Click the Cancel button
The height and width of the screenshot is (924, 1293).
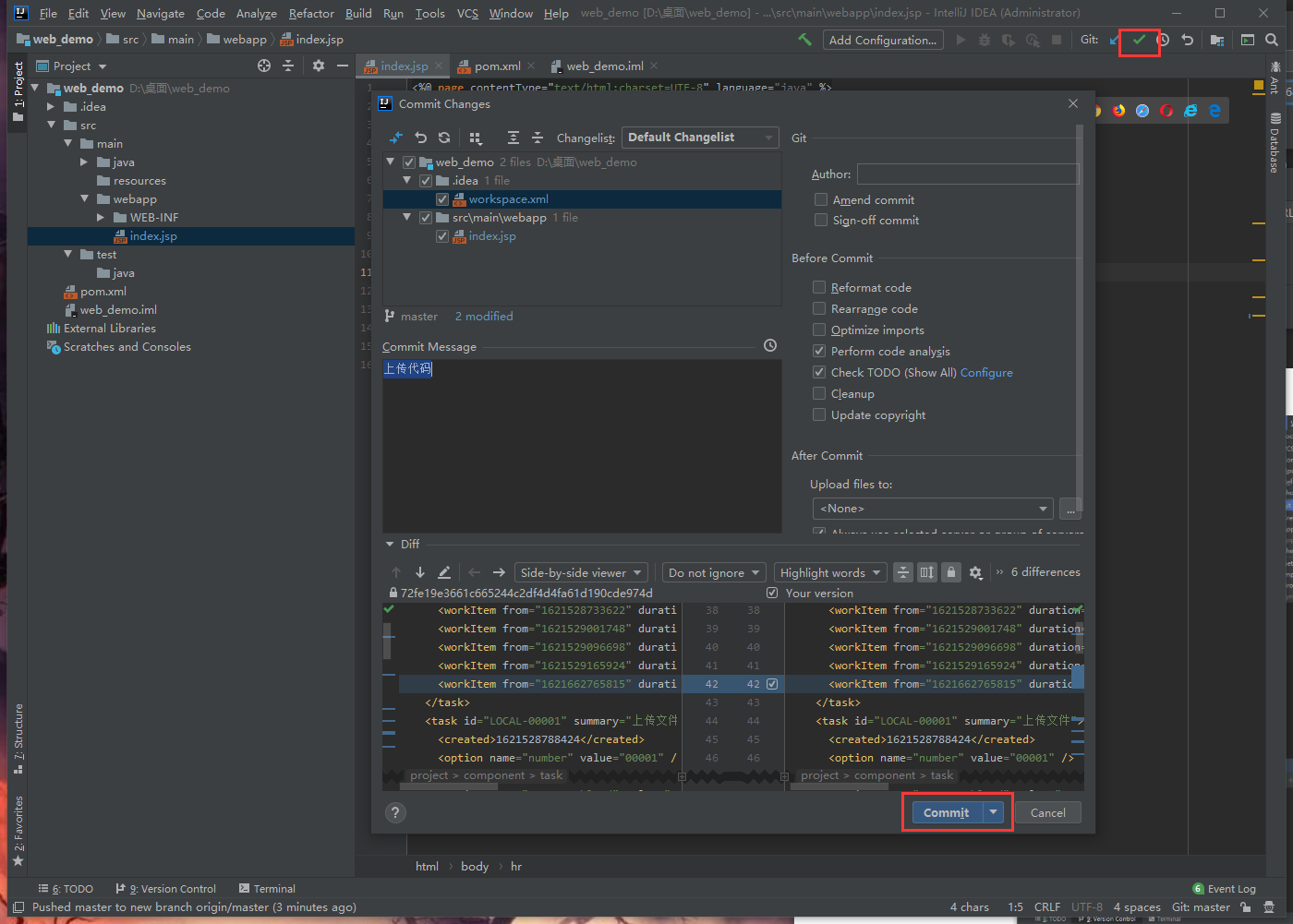(x=1047, y=812)
